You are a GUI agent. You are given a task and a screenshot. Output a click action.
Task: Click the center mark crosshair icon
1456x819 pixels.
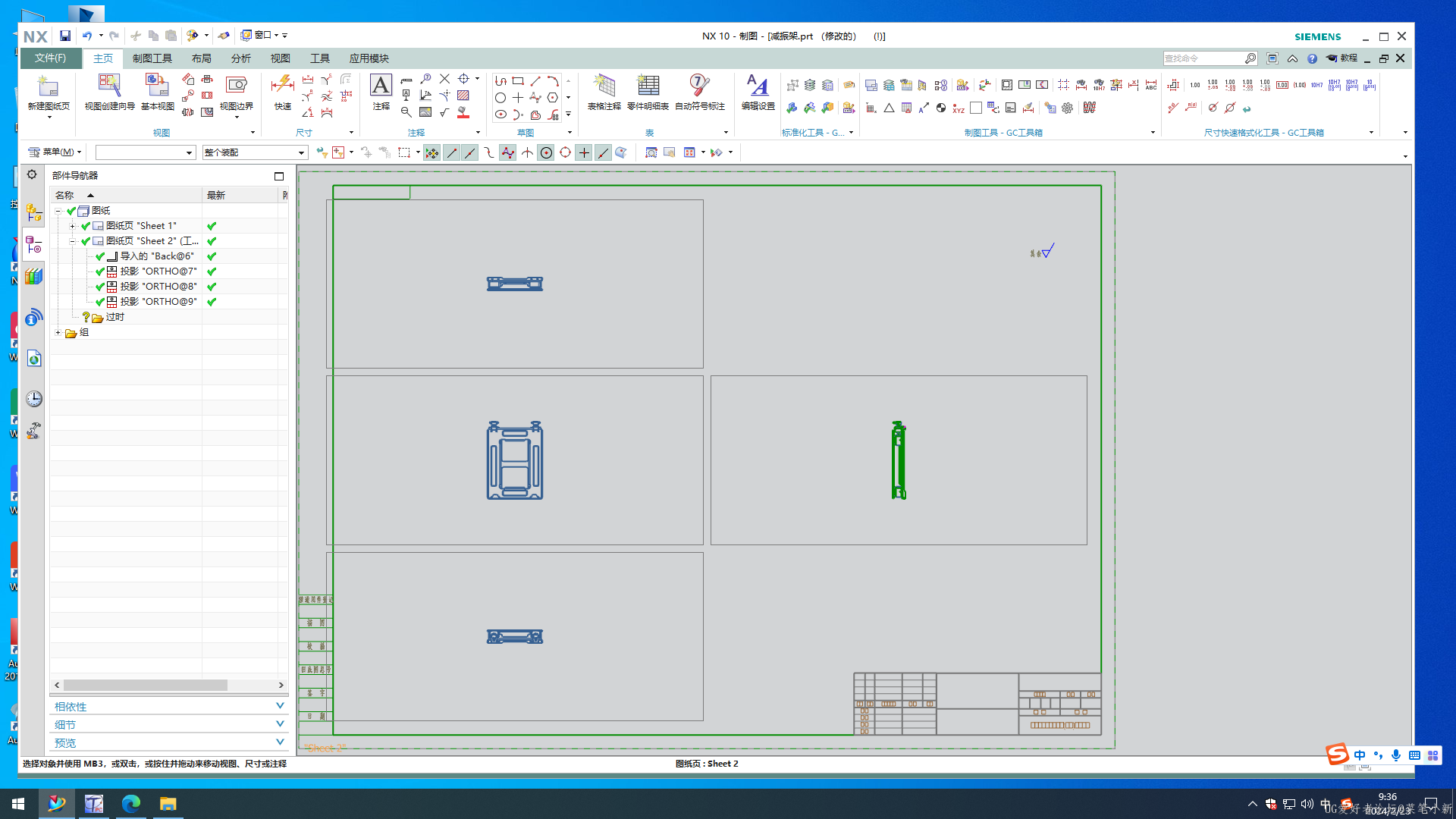tap(463, 79)
